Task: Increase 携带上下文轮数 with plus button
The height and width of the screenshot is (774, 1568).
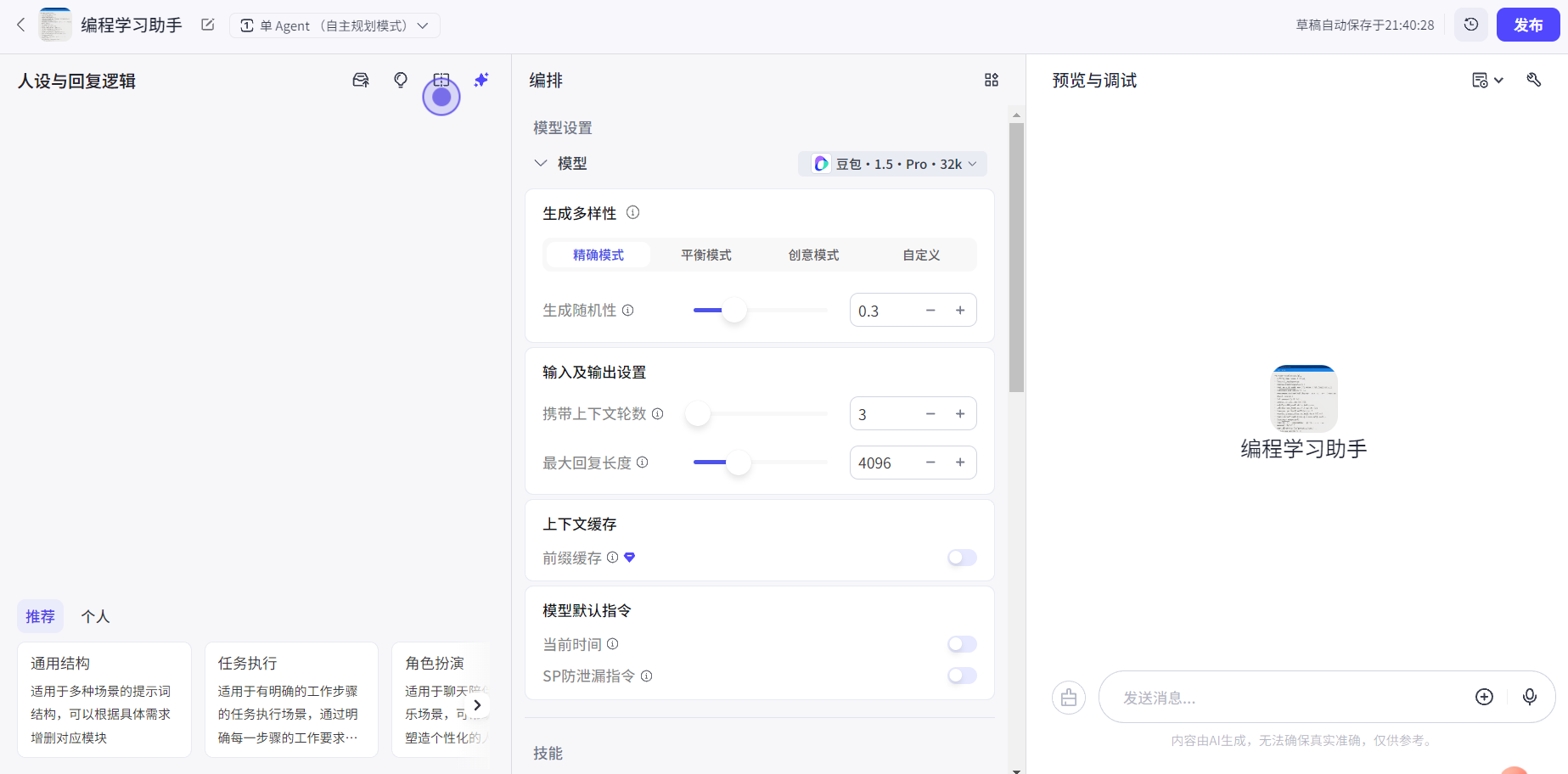Action: [960, 414]
